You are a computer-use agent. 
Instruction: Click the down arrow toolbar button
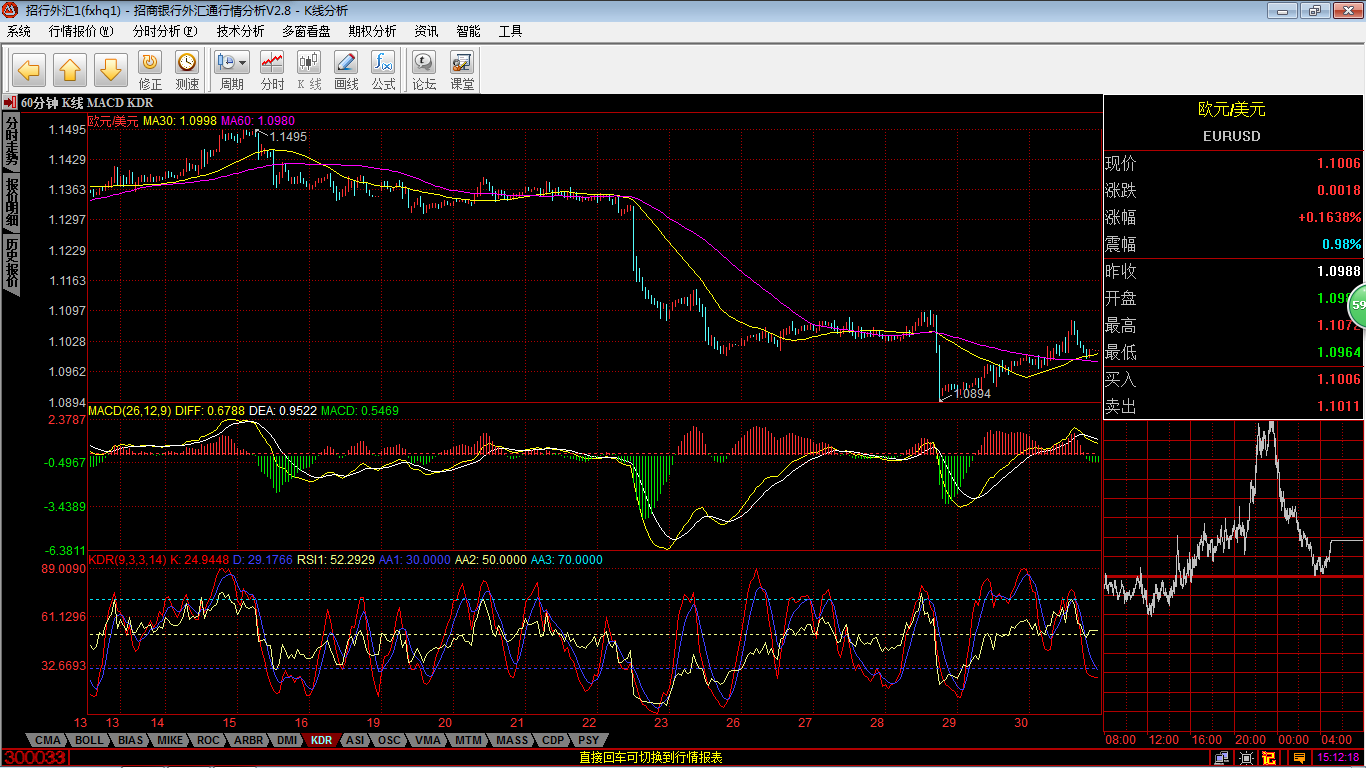point(110,70)
